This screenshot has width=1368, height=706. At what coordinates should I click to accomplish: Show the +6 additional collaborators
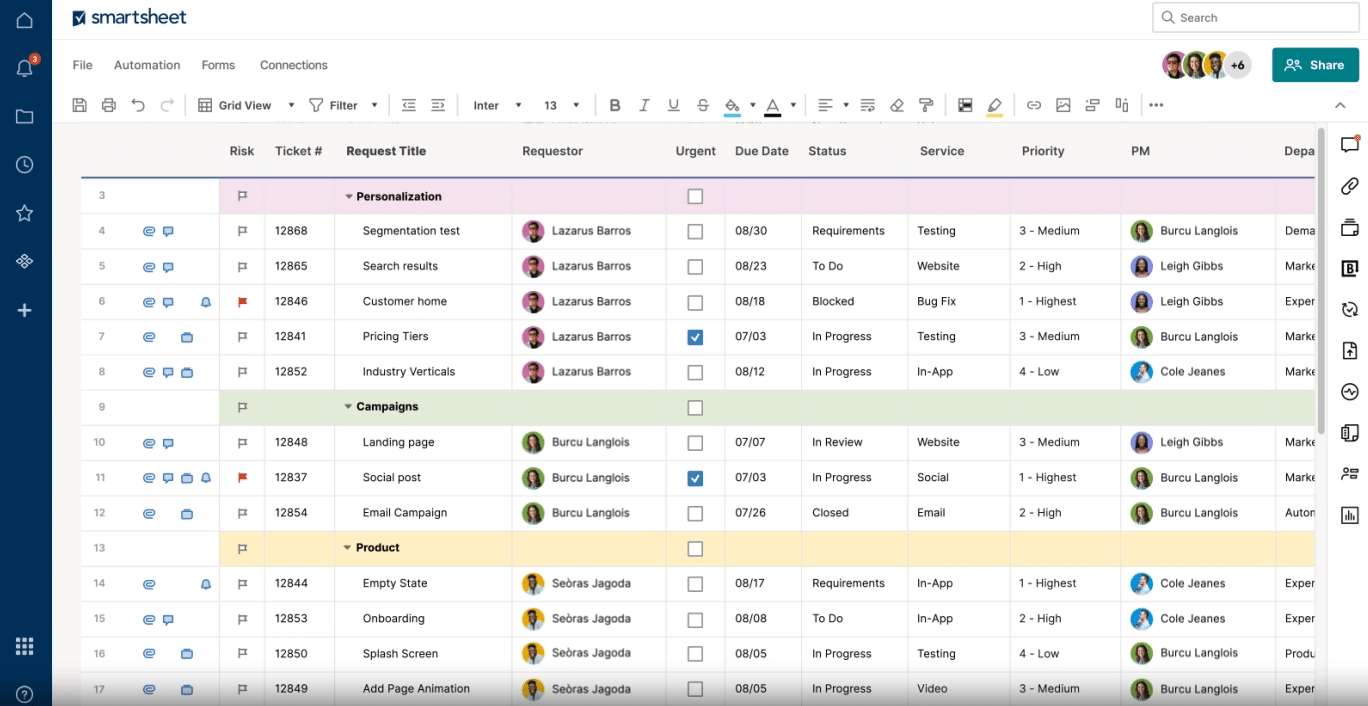click(x=1238, y=65)
